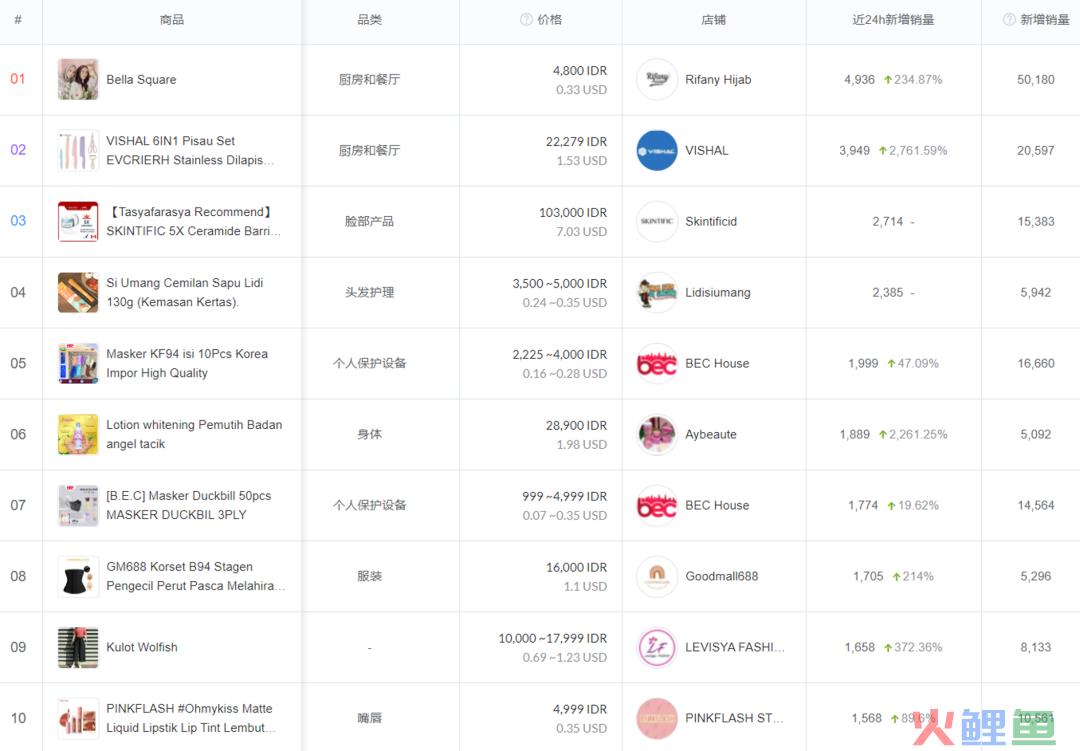The image size is (1080, 751).
Task: Open Aybeaute store logo
Action: pyautogui.click(x=657, y=434)
